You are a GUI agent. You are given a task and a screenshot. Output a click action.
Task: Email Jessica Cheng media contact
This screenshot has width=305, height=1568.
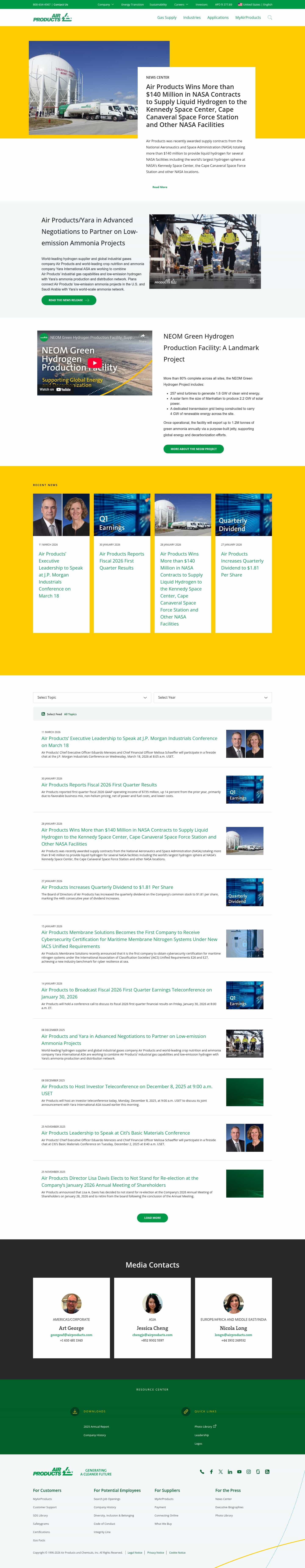[x=152, y=1335]
